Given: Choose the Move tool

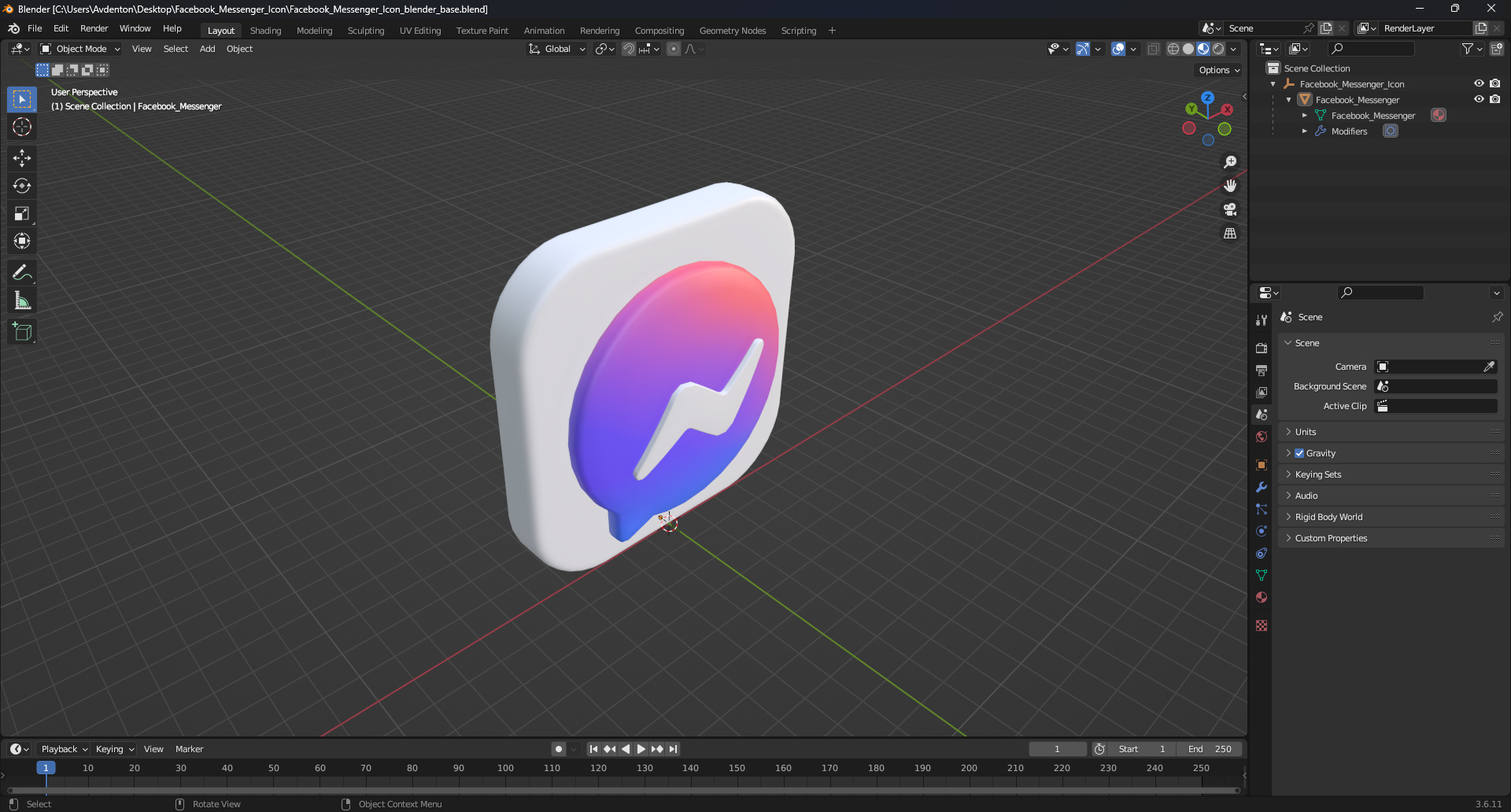Looking at the screenshot, I should (22, 158).
